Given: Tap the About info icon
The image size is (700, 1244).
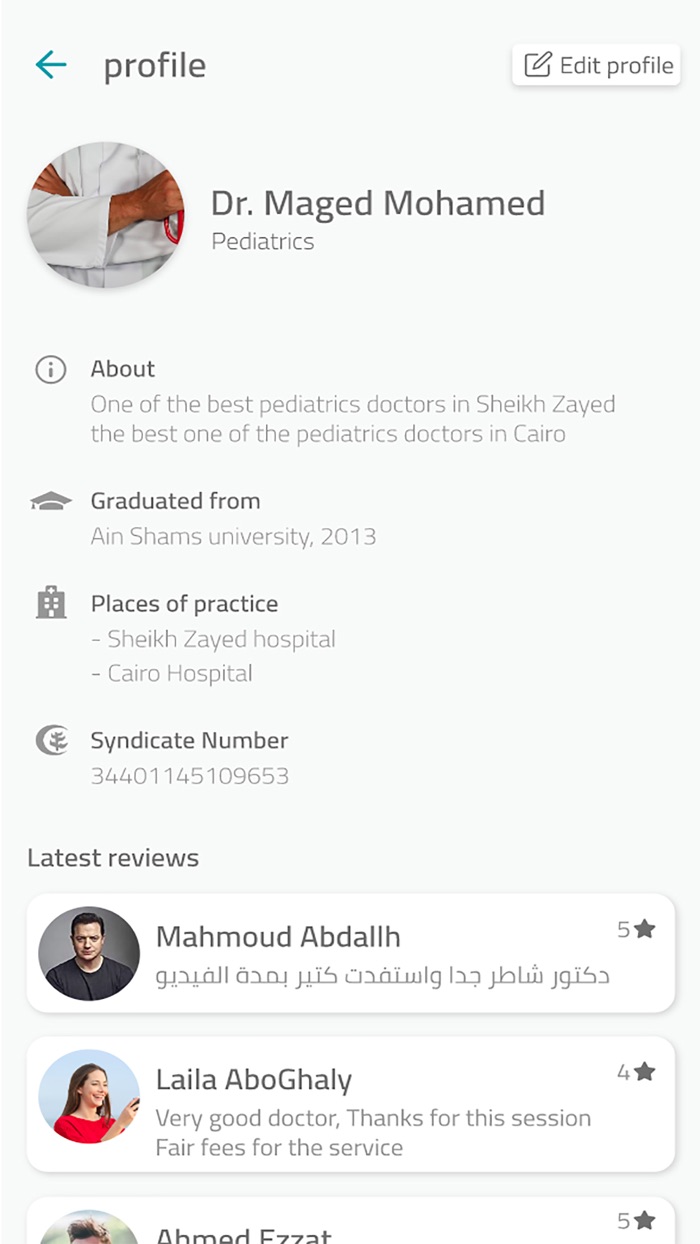Looking at the screenshot, I should [x=50, y=370].
